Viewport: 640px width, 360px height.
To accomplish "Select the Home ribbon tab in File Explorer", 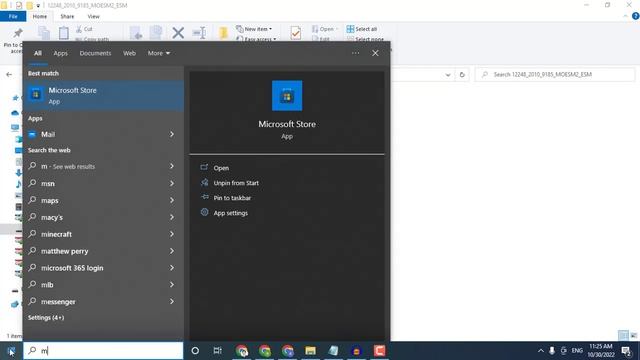I will click(40, 16).
